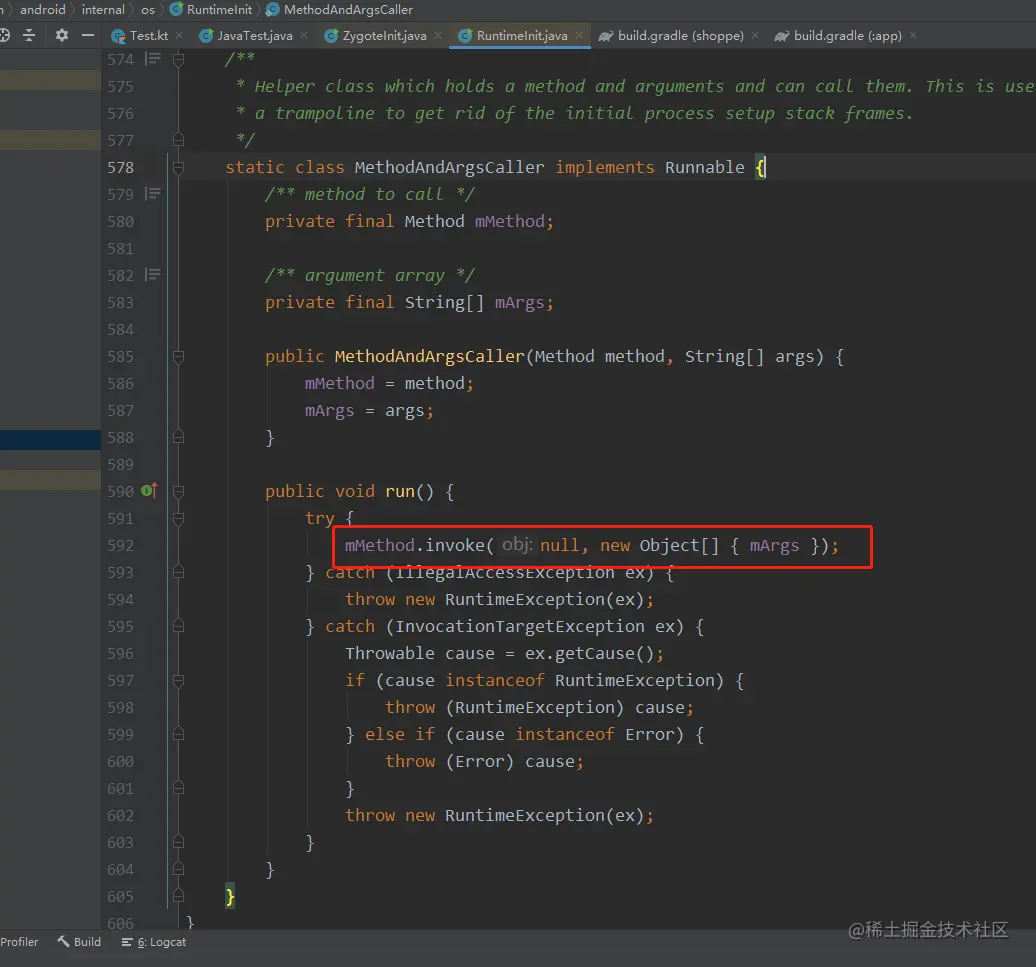The height and width of the screenshot is (967, 1036).
Task: Switch to the JavaTest.java tab
Action: [x=246, y=36]
